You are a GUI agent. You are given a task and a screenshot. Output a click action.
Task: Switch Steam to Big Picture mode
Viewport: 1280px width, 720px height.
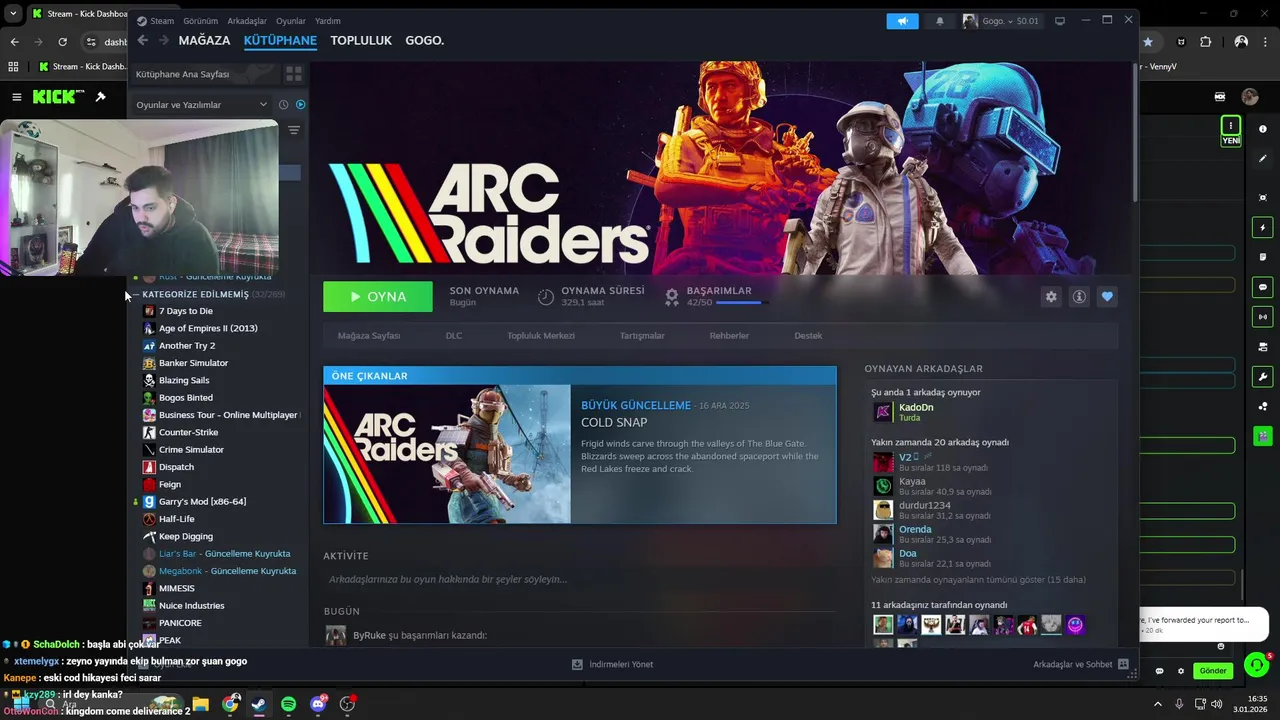point(1060,20)
